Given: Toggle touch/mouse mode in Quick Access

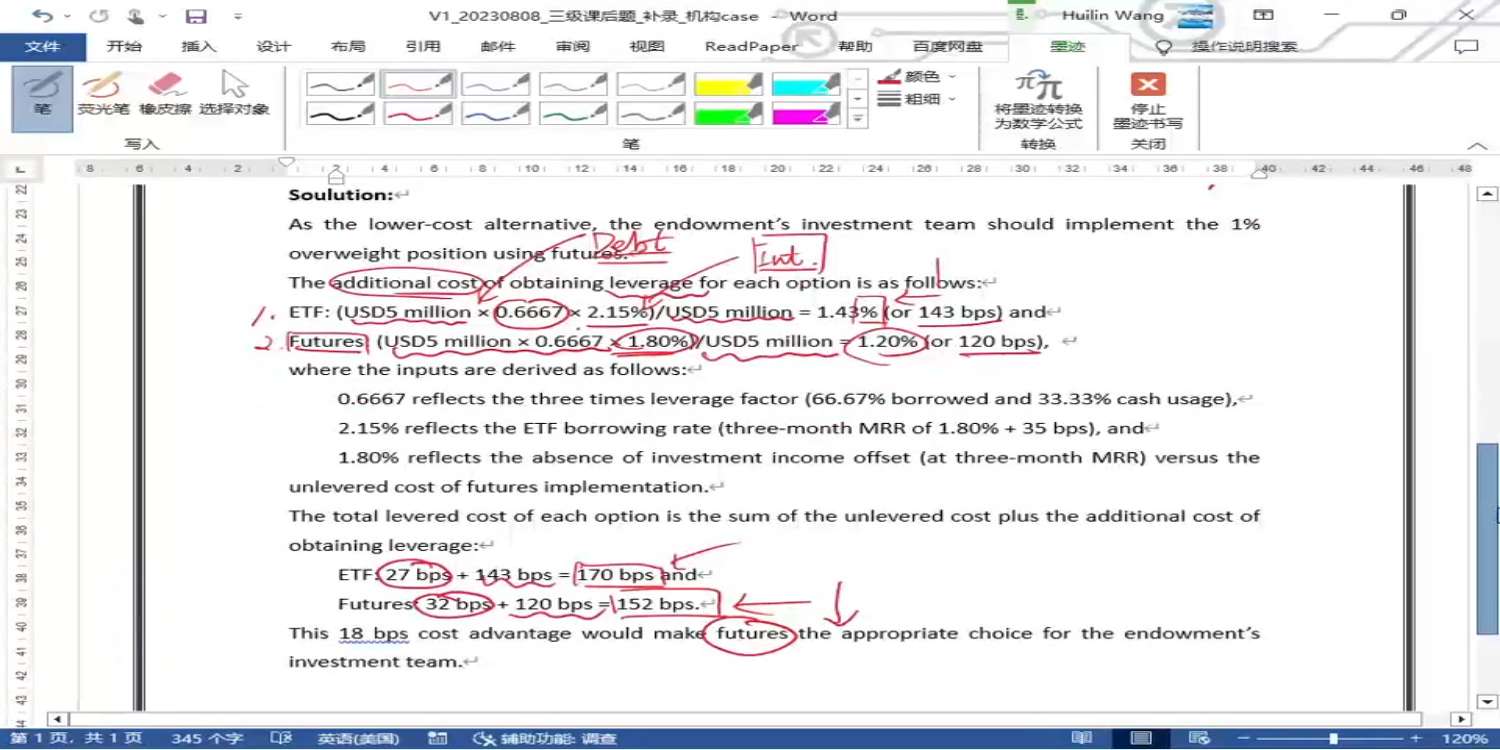Looking at the screenshot, I should tap(137, 16).
